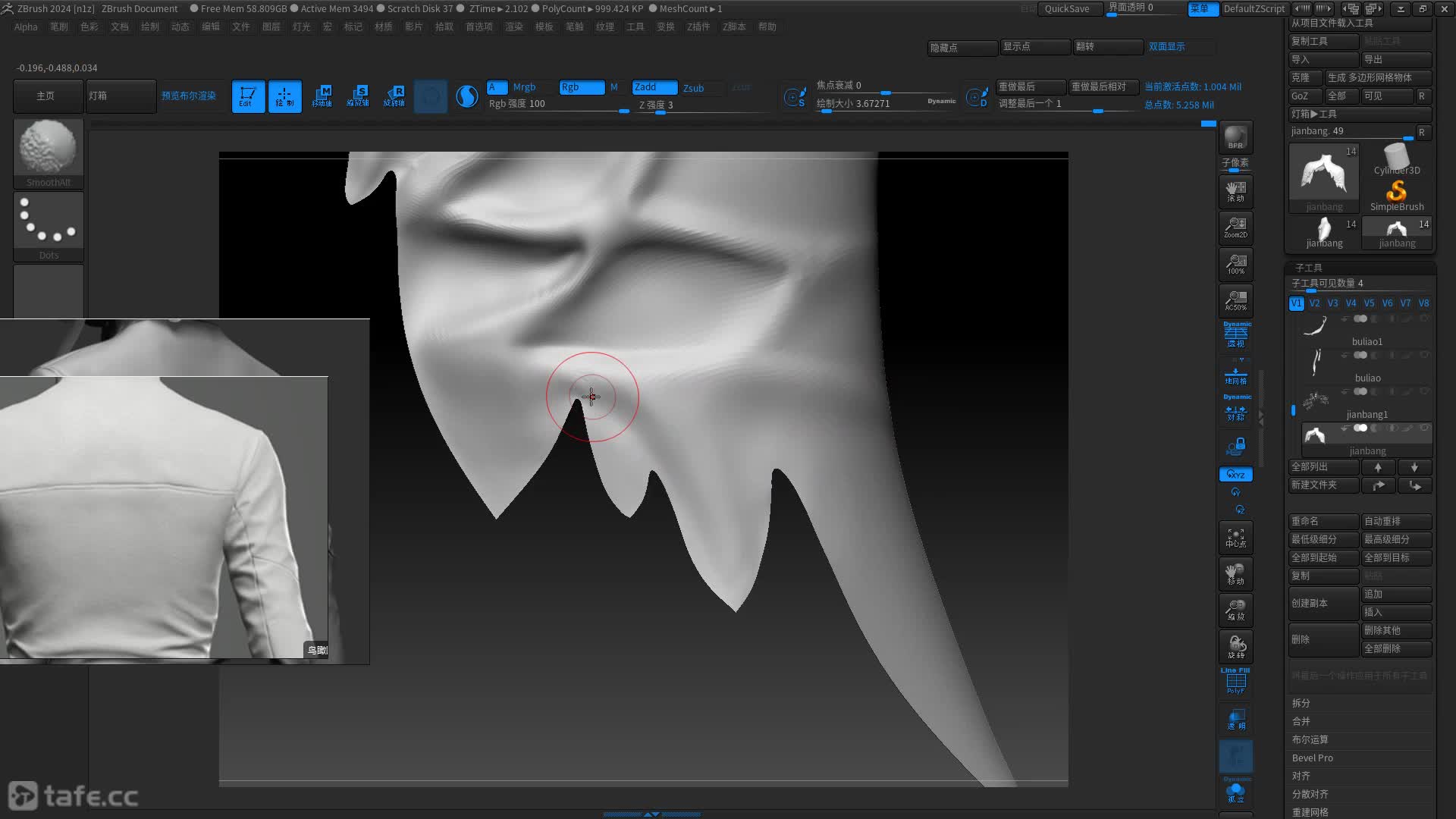Open the 笔刷 (Brush) menu
The width and height of the screenshot is (1456, 819).
coord(59,27)
